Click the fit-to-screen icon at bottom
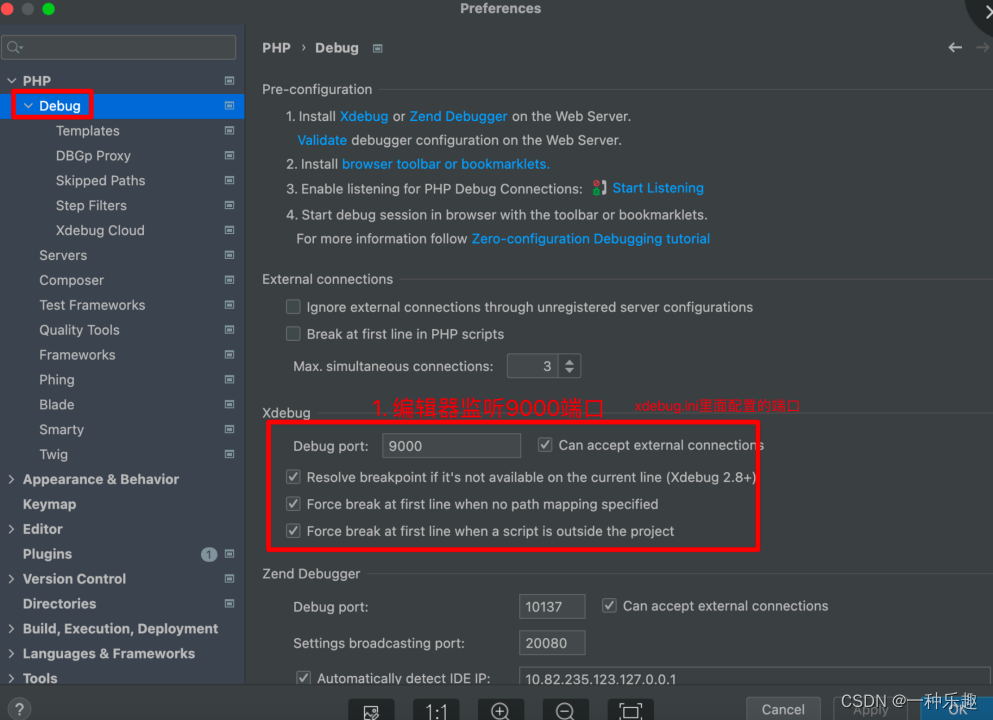993x720 pixels. pyautogui.click(x=630, y=711)
